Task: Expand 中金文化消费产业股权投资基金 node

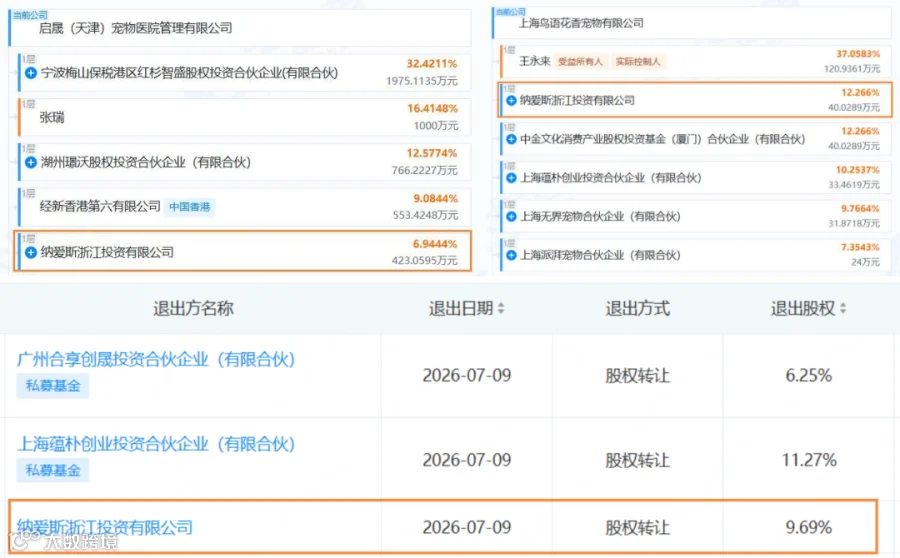Action: (x=511, y=140)
